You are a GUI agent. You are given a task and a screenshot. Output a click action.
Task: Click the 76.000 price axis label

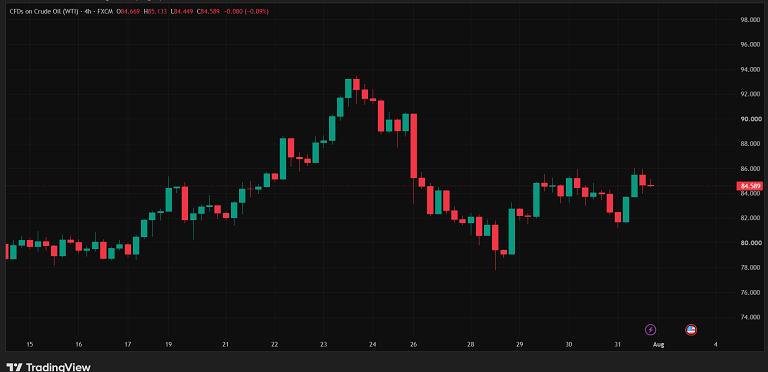point(750,293)
